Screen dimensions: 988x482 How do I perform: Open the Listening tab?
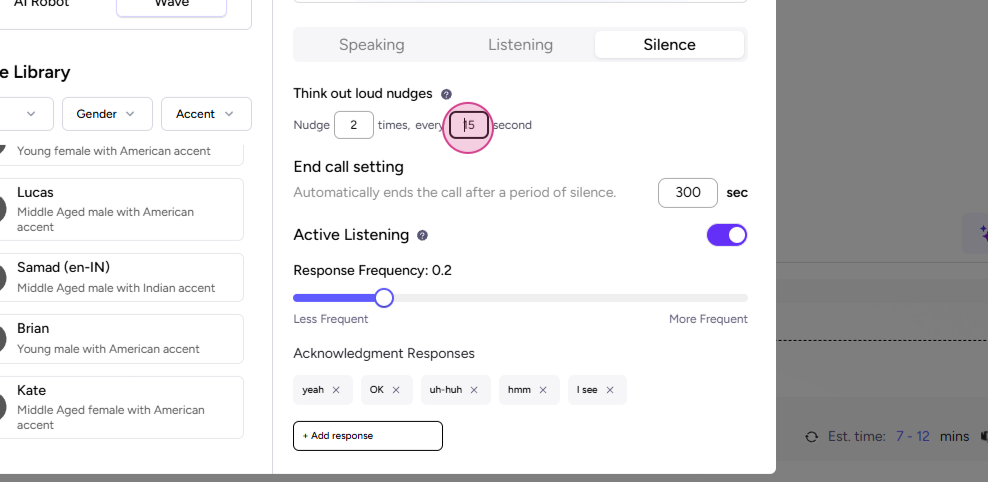click(520, 45)
